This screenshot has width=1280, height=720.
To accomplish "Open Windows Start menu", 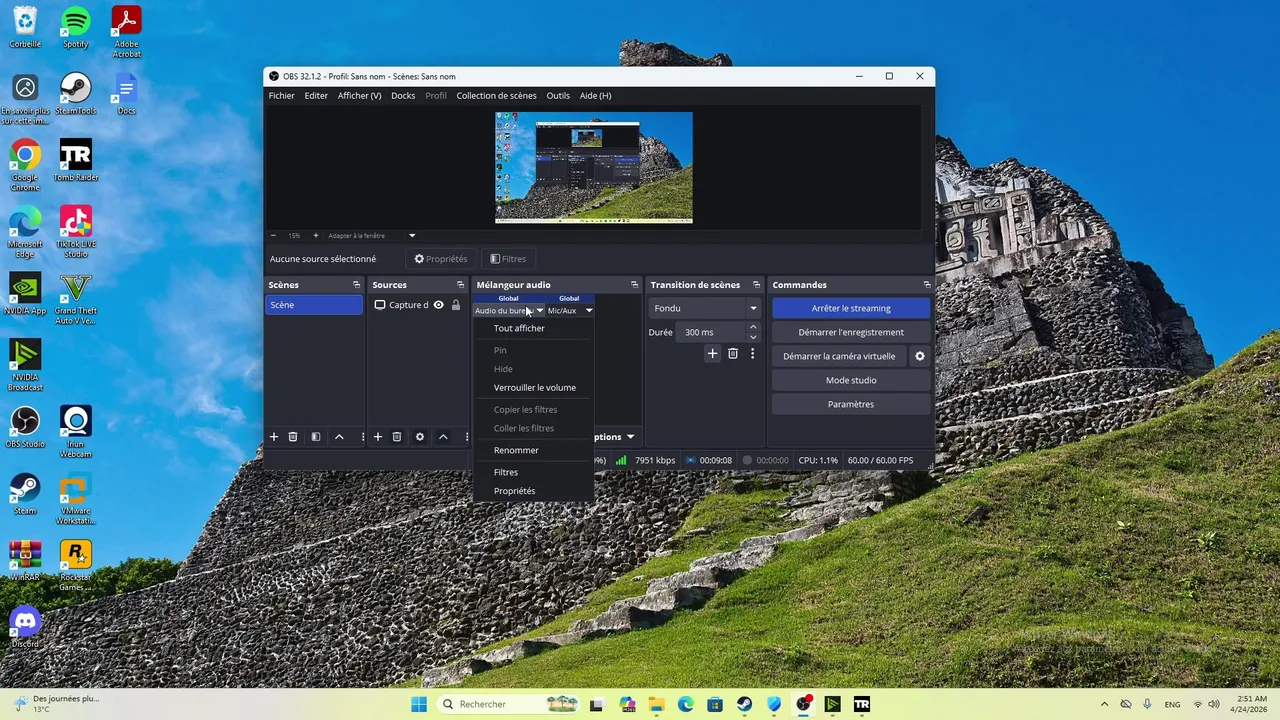I will click(x=418, y=704).
